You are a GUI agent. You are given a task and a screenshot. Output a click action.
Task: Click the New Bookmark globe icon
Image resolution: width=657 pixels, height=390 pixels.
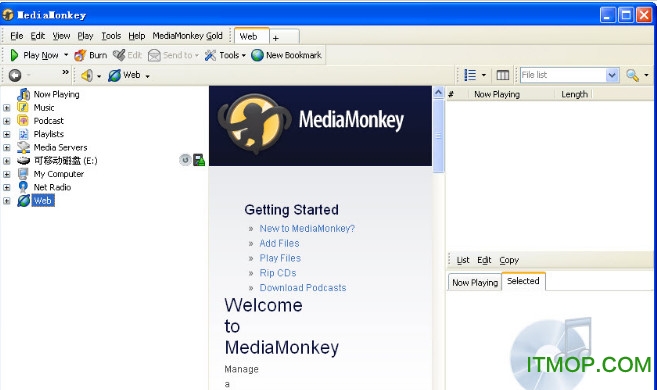pos(257,55)
